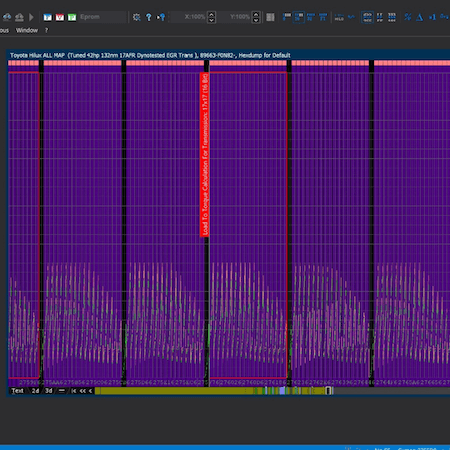Click the cloud upload icon
Screen dimensions: 450x450
19,17
